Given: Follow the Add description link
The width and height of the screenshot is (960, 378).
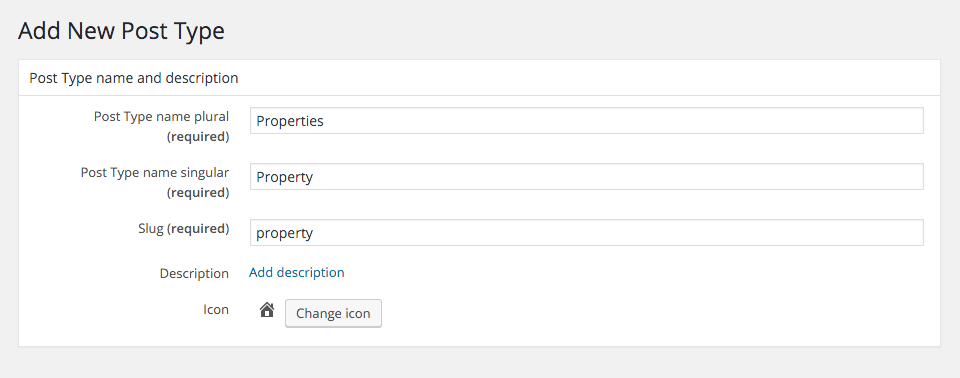Looking at the screenshot, I should (x=297, y=272).
